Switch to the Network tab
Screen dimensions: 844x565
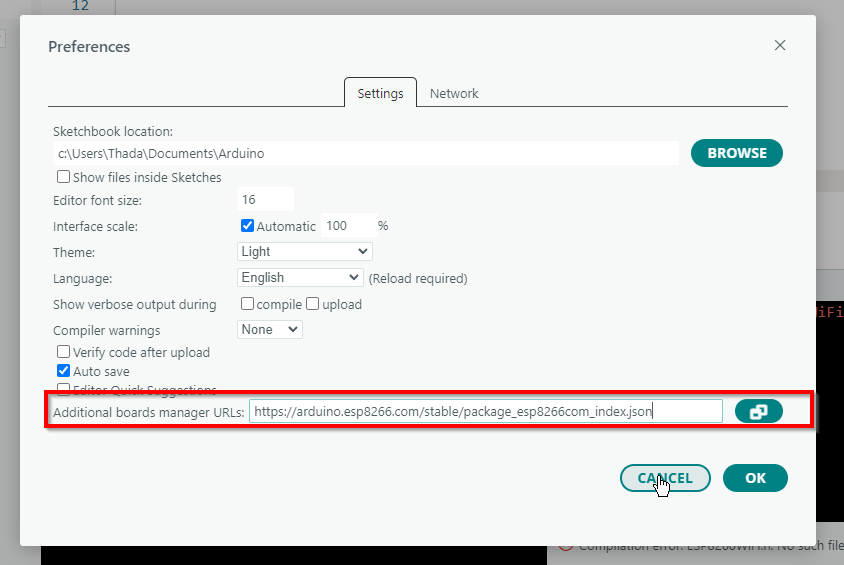[454, 93]
